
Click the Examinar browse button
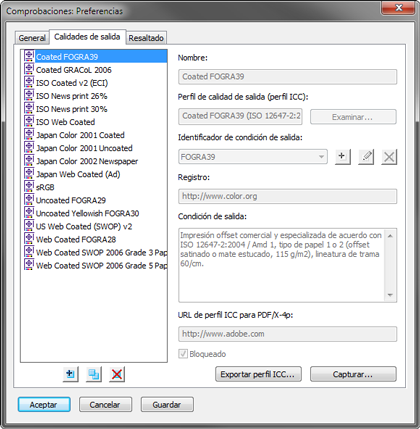click(x=353, y=117)
